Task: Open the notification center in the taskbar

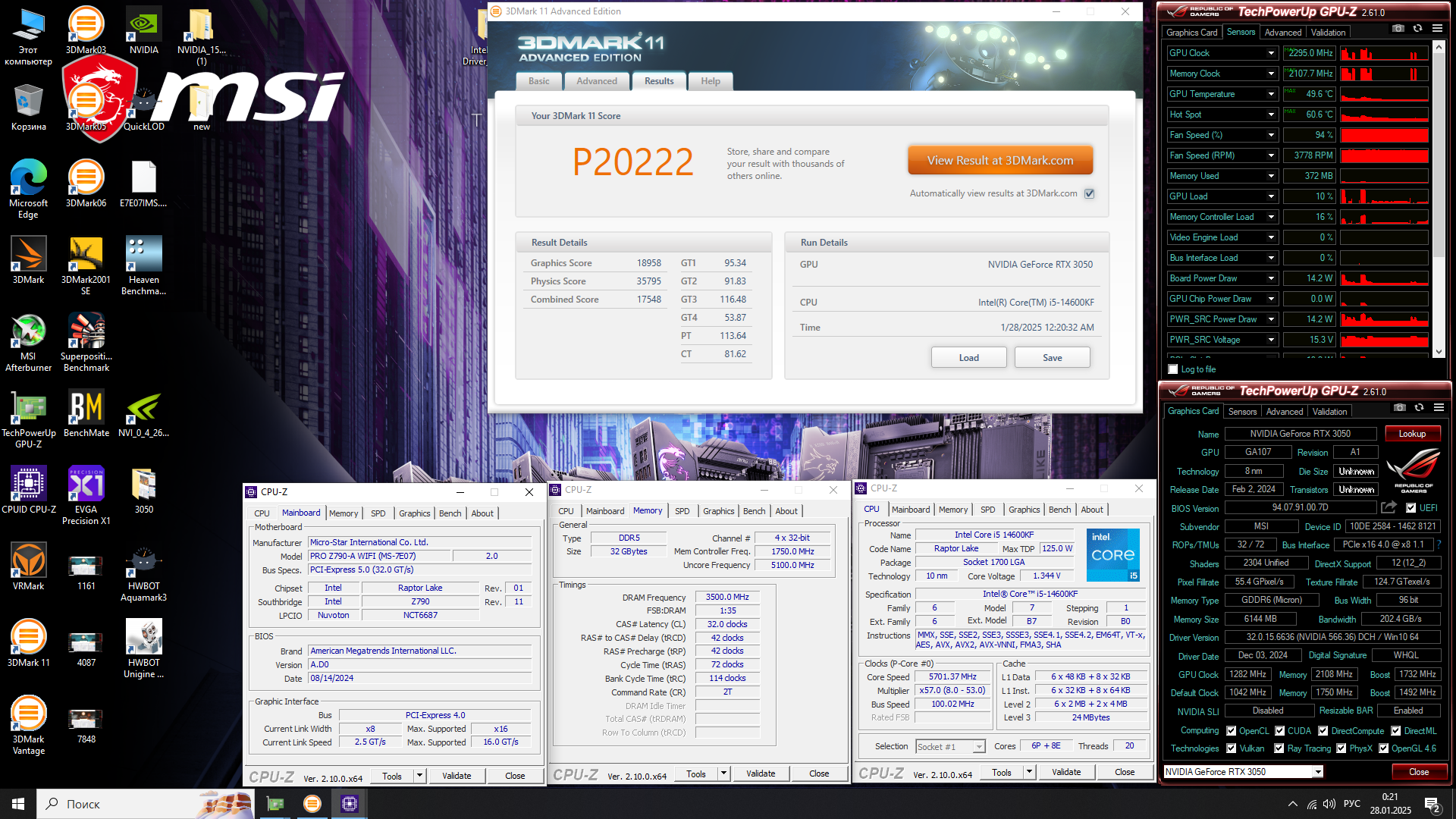Action: pos(1432,805)
